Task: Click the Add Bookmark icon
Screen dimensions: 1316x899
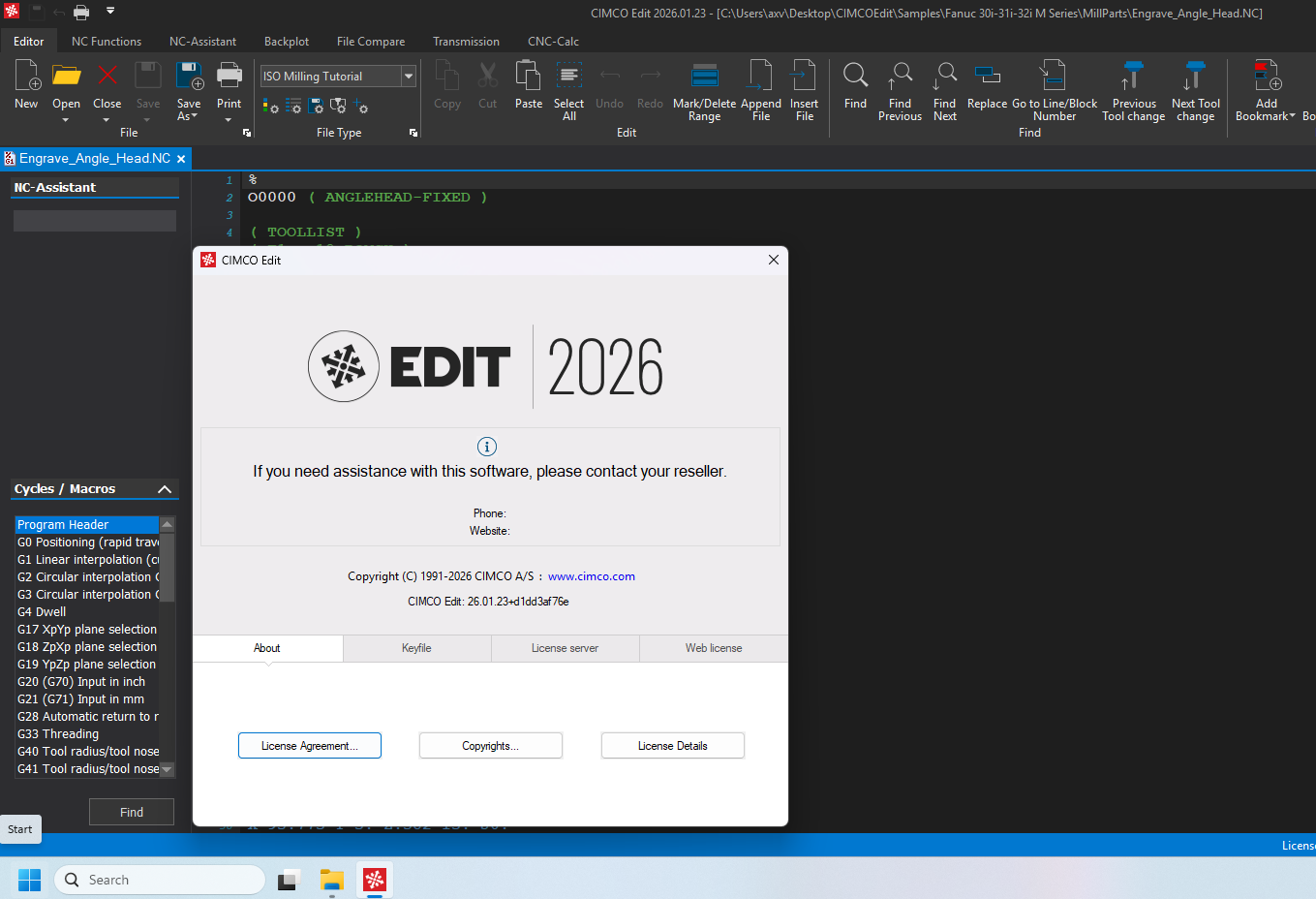Action: [x=1267, y=77]
